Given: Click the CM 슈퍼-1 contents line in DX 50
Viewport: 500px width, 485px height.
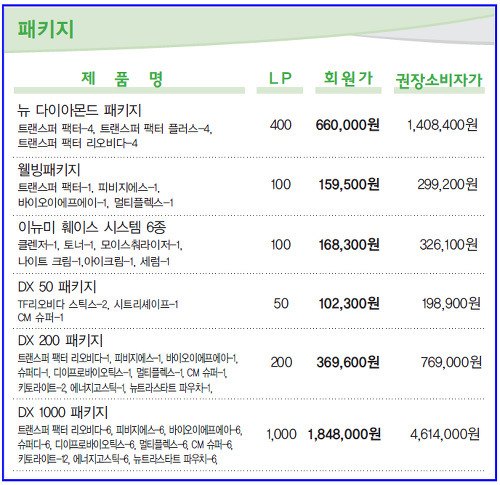Looking at the screenshot, I should click(40, 318).
